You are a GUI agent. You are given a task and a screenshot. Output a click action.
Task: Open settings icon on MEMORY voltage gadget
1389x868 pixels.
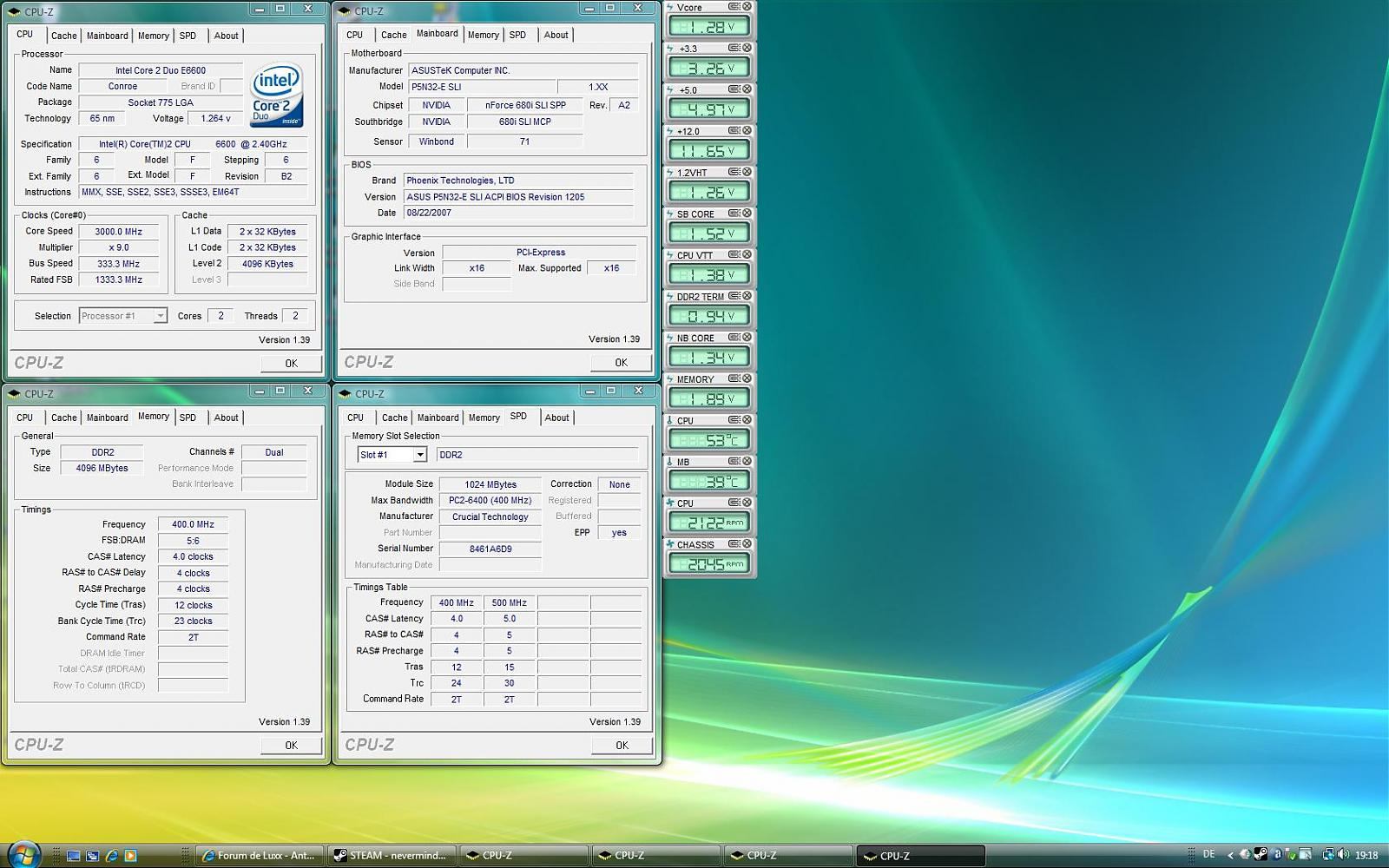[734, 378]
